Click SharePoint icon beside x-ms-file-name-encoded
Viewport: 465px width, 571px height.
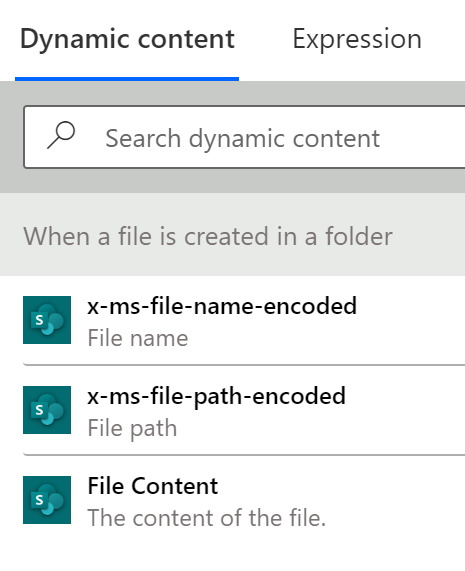(47, 320)
